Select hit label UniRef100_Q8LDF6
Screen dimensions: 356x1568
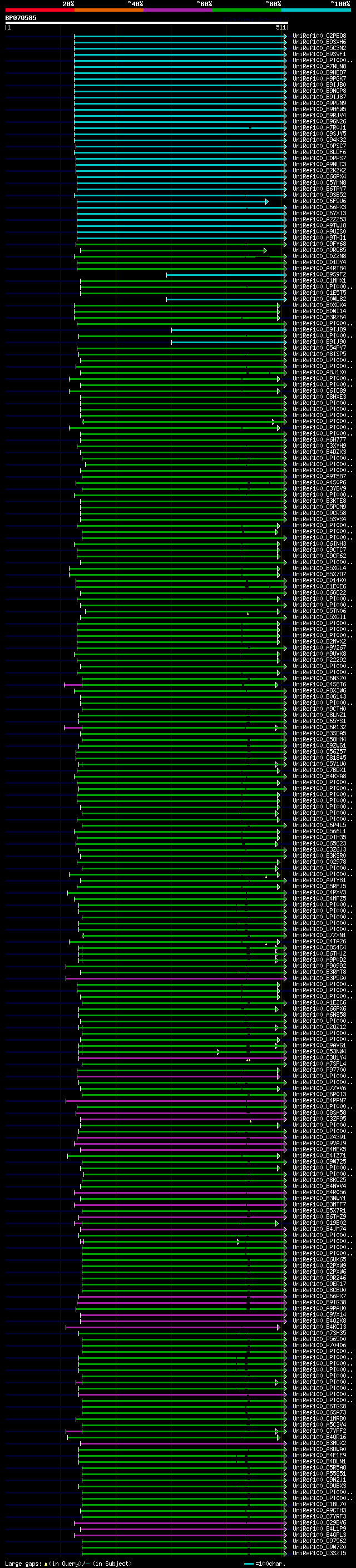(319, 152)
